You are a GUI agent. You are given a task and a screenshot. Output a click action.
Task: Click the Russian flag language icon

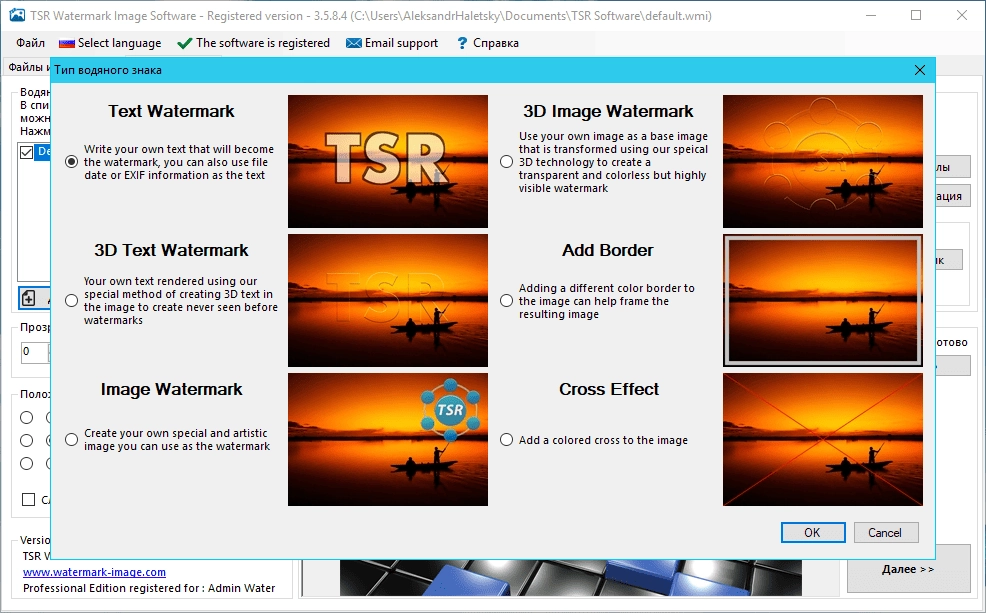(x=67, y=43)
